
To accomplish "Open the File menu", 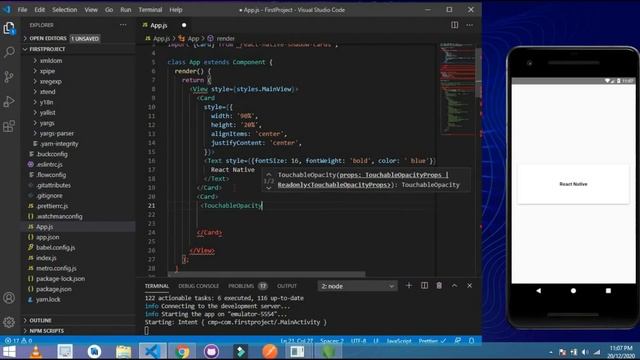I will click(x=22, y=9).
